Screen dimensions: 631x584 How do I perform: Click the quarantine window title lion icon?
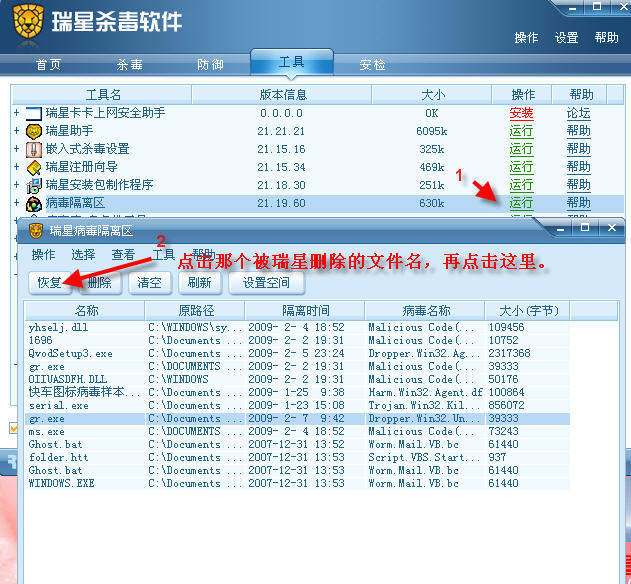(x=36, y=231)
